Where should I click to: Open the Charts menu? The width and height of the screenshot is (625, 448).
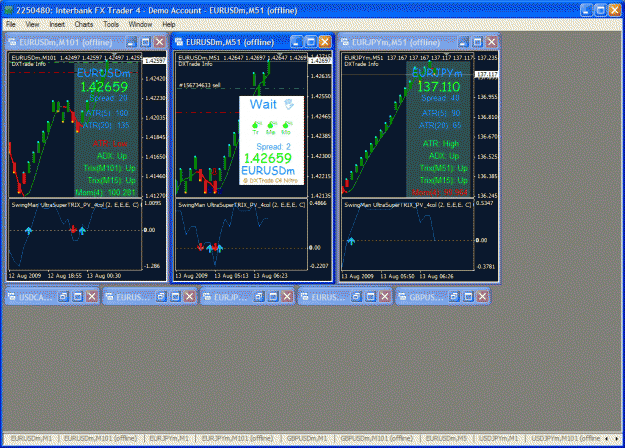coord(84,24)
